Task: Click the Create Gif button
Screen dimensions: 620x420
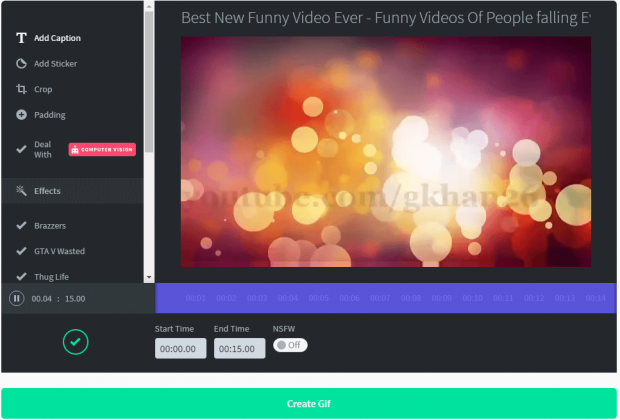Action: [309, 404]
